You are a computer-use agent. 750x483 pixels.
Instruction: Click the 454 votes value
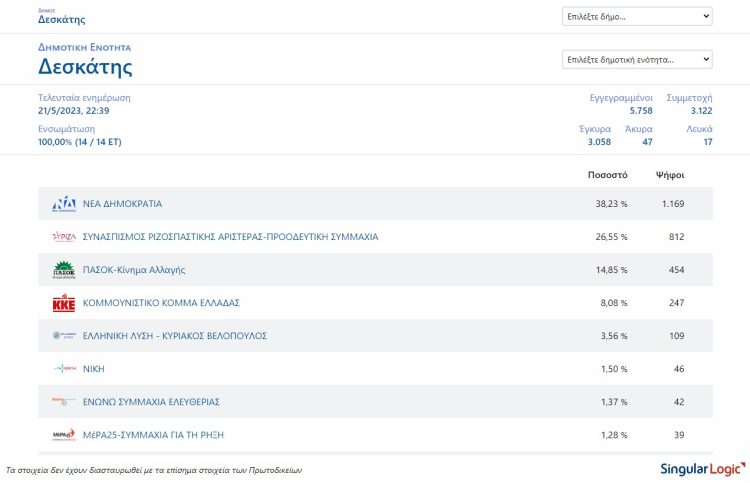pos(676,270)
